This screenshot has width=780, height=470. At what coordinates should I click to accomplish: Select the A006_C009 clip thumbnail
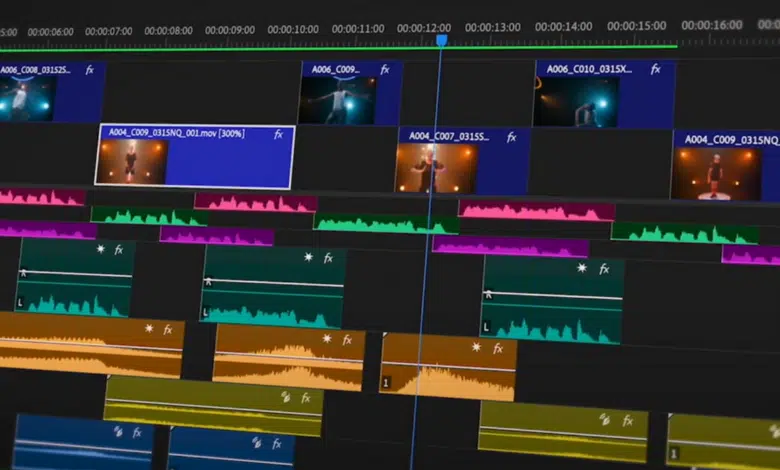(x=337, y=100)
